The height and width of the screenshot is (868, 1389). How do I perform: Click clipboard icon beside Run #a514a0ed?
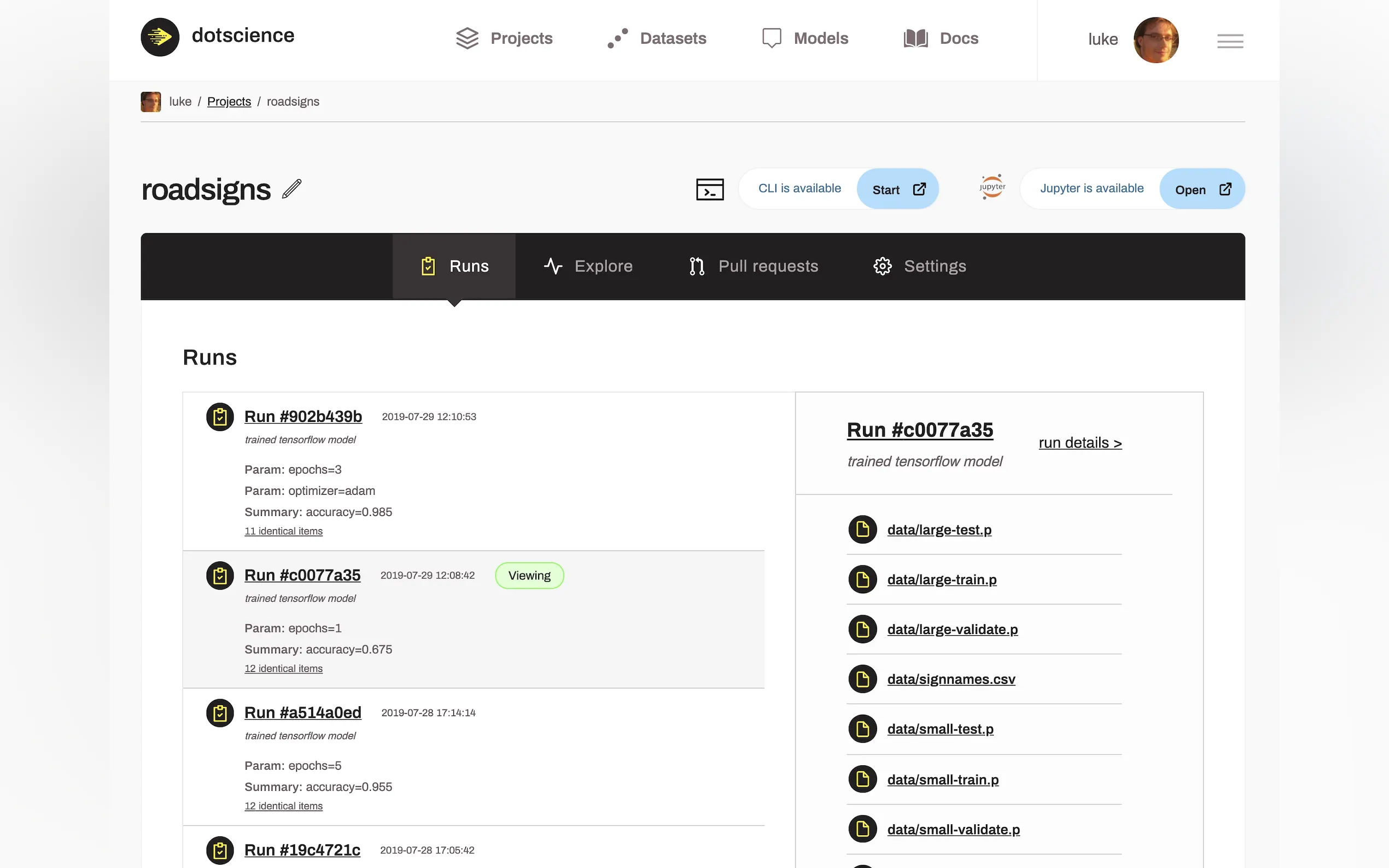(220, 713)
